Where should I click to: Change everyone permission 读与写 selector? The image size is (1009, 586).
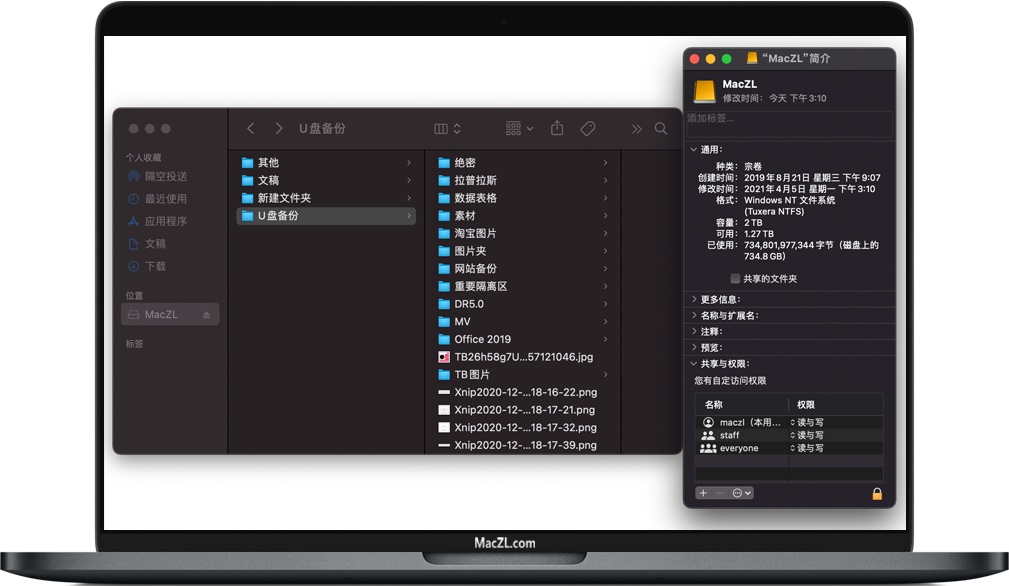coord(807,448)
